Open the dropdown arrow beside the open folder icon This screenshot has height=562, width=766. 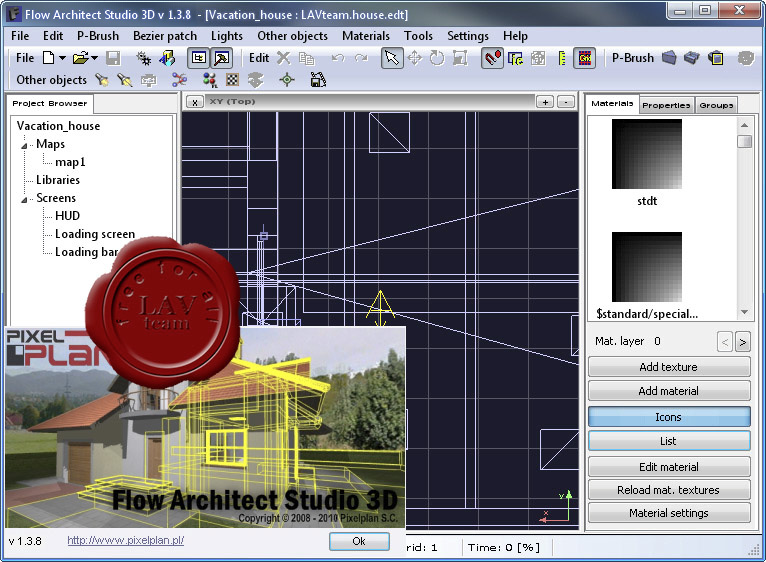pyautogui.click(x=95, y=58)
